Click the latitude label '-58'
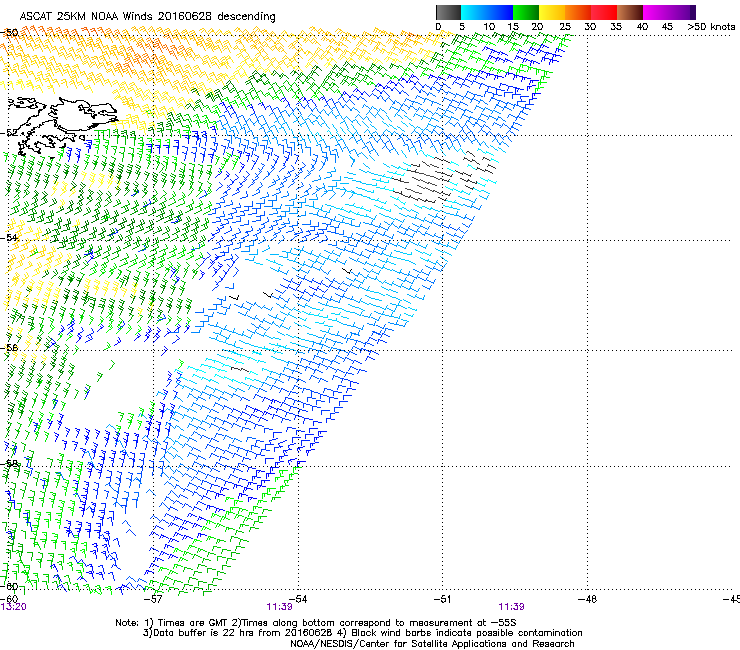Image resolution: width=740 pixels, height=650 pixels. coord(9,464)
